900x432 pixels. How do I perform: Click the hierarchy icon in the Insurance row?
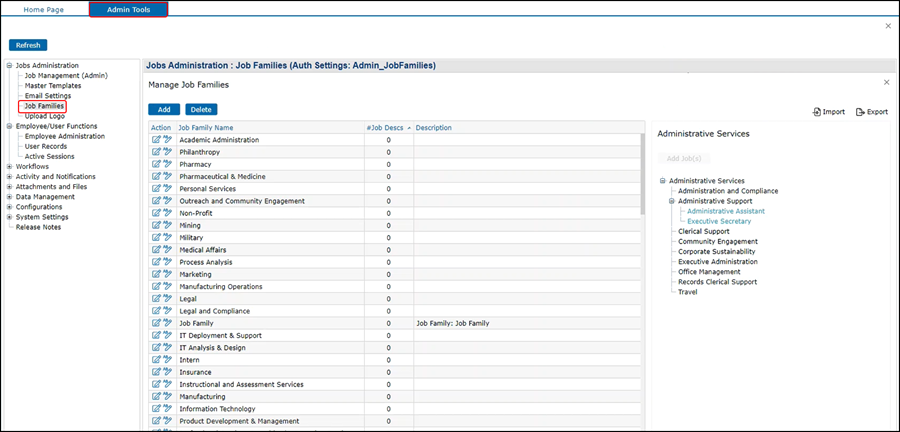point(167,372)
